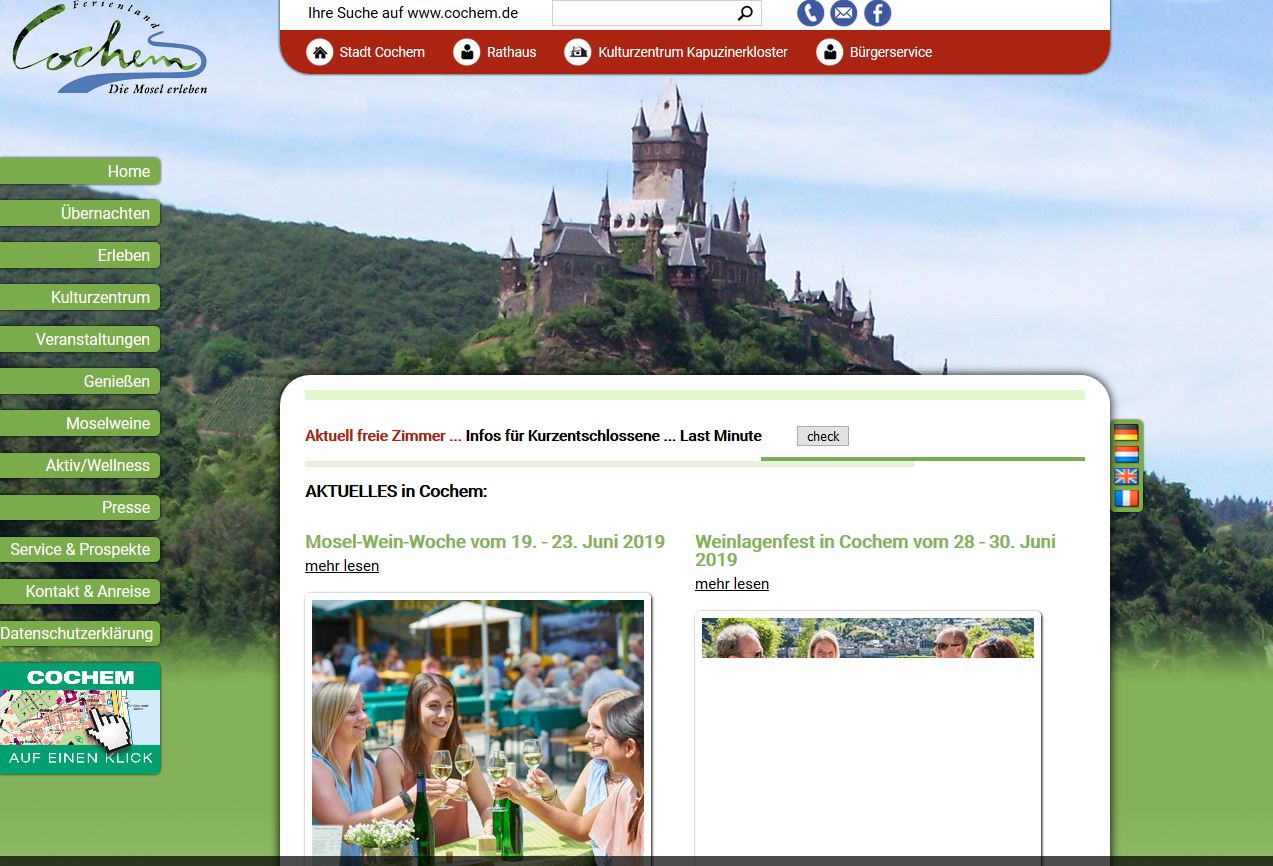Click the person icon beside Rathaus
The width and height of the screenshot is (1273, 866).
467,52
